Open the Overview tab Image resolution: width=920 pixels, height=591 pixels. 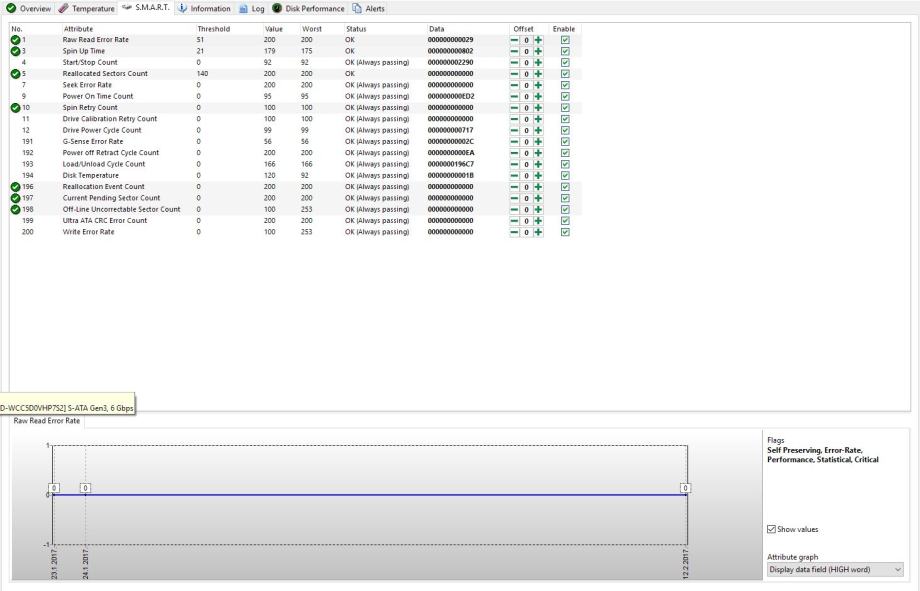(29, 8)
